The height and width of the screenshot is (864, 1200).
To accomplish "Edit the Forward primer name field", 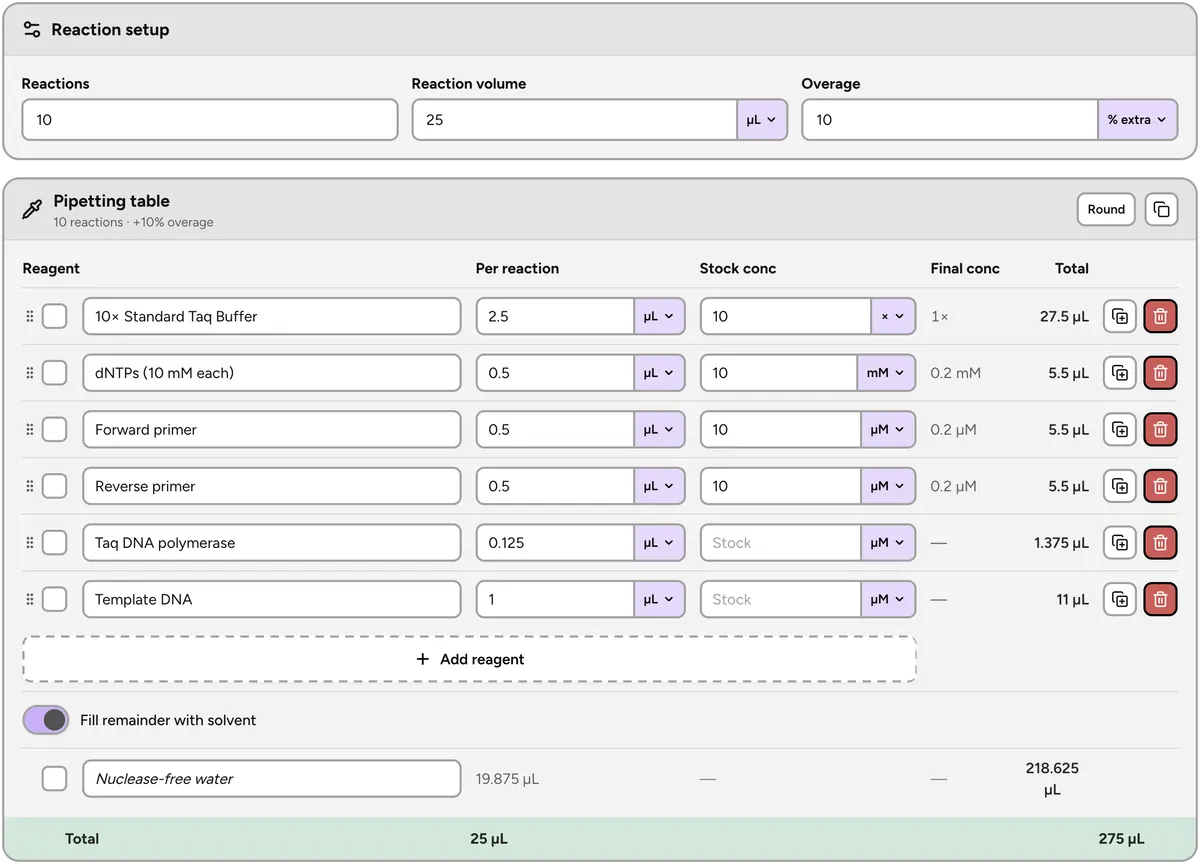I will point(272,430).
